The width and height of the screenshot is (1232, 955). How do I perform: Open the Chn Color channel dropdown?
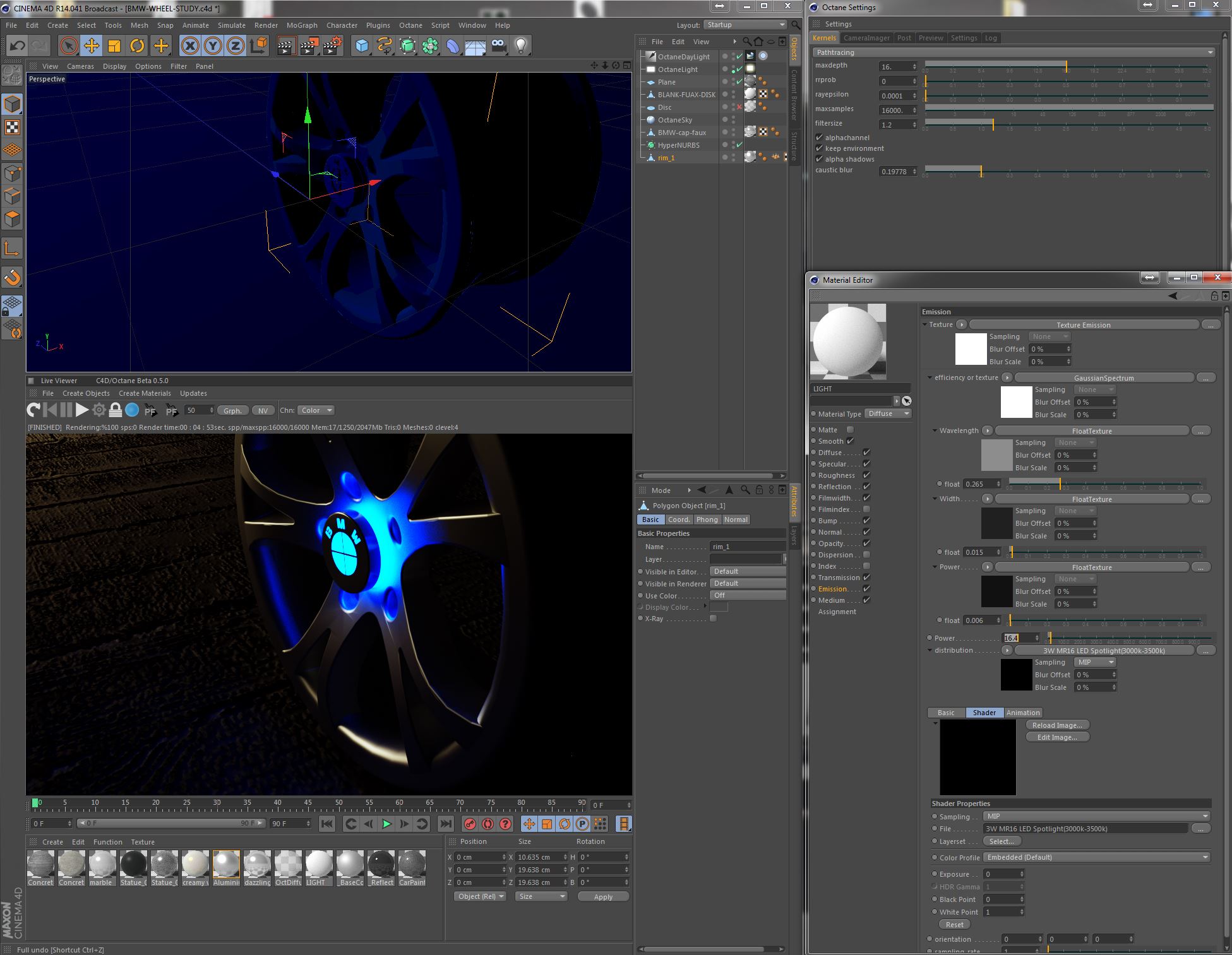pyautogui.click(x=316, y=410)
